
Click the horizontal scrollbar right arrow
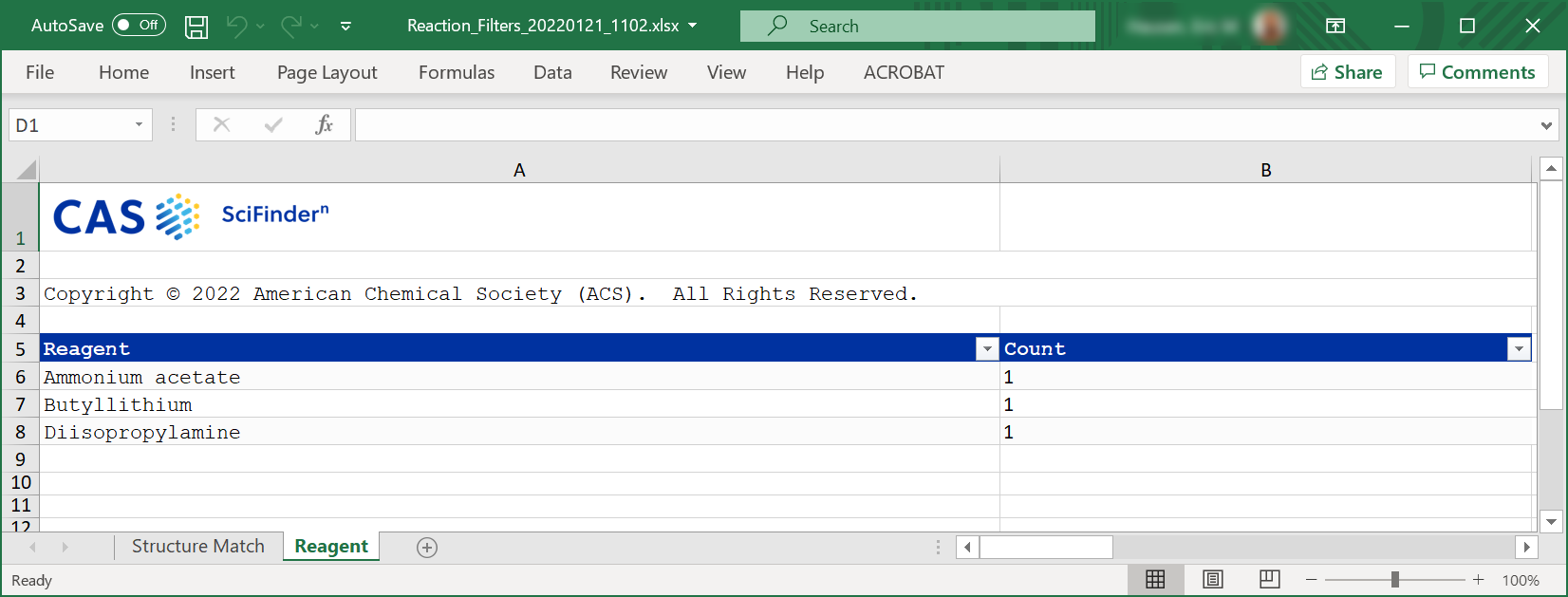click(1526, 547)
